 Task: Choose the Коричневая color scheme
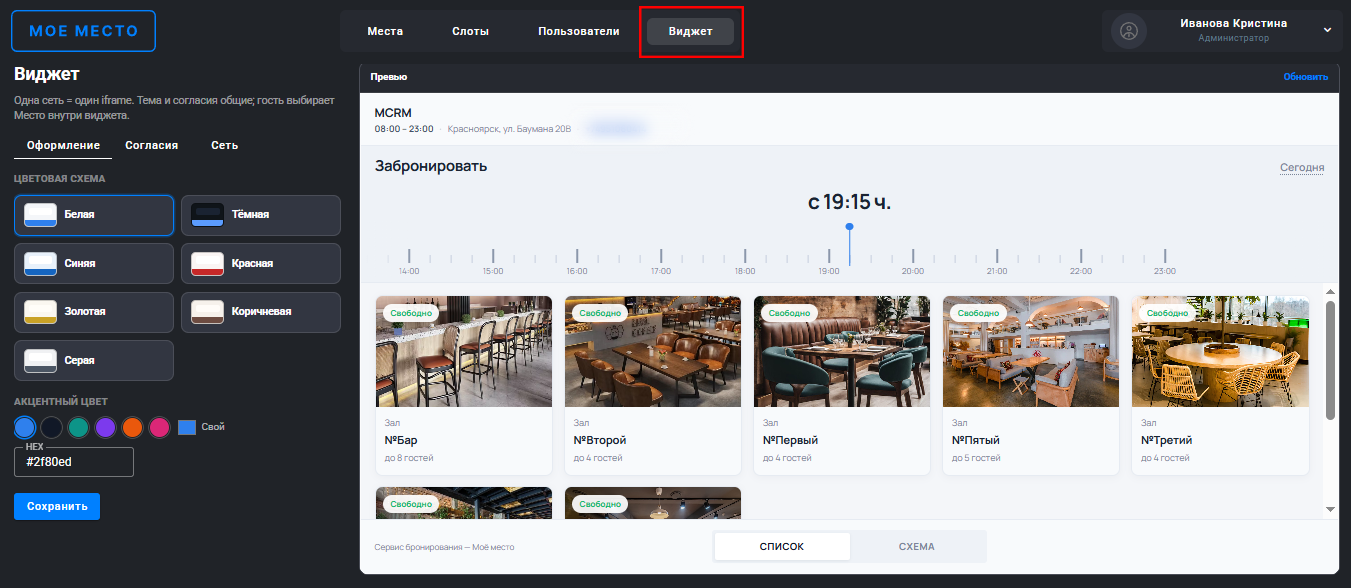pyautogui.click(x=261, y=311)
